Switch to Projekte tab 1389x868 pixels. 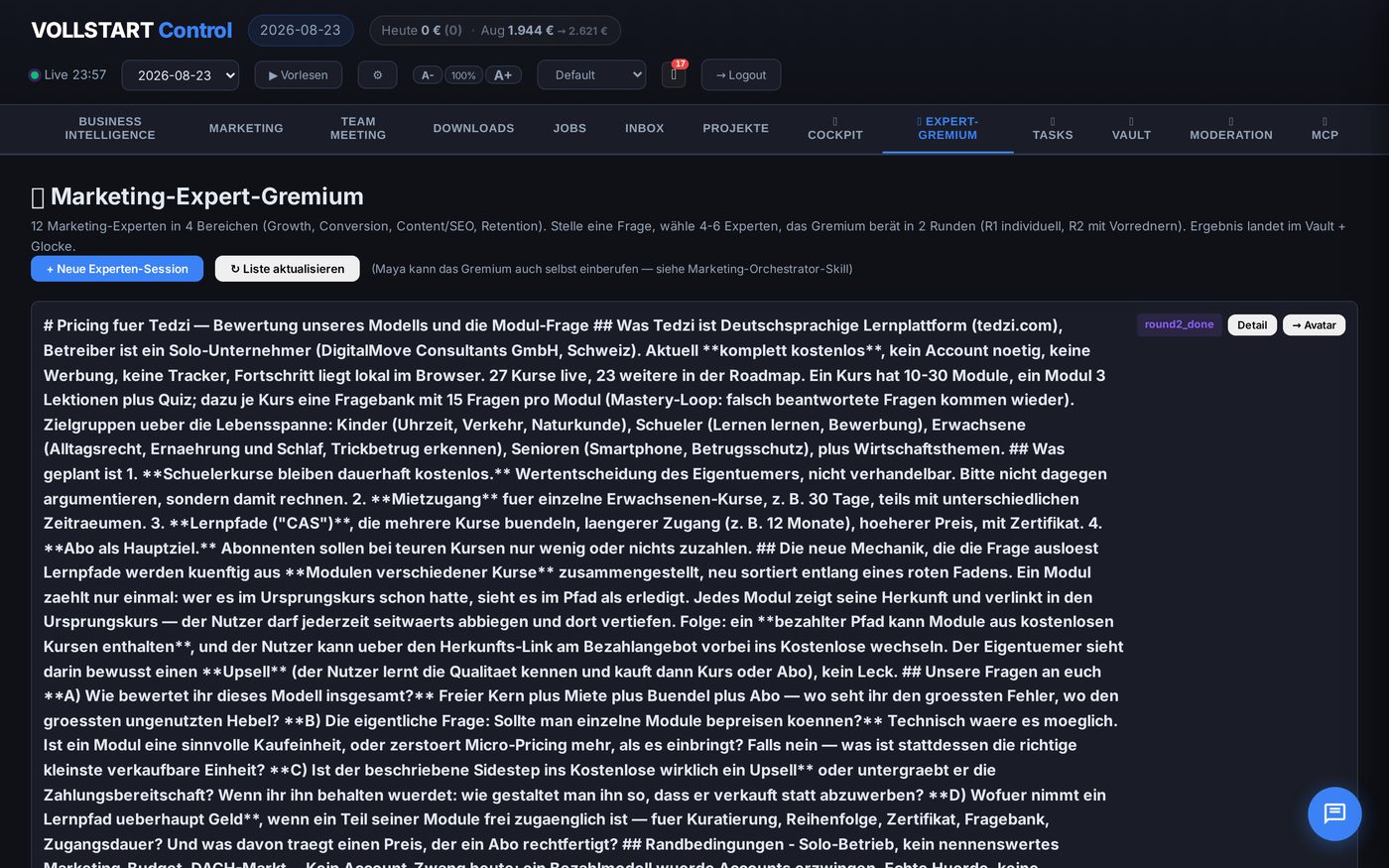(736, 129)
